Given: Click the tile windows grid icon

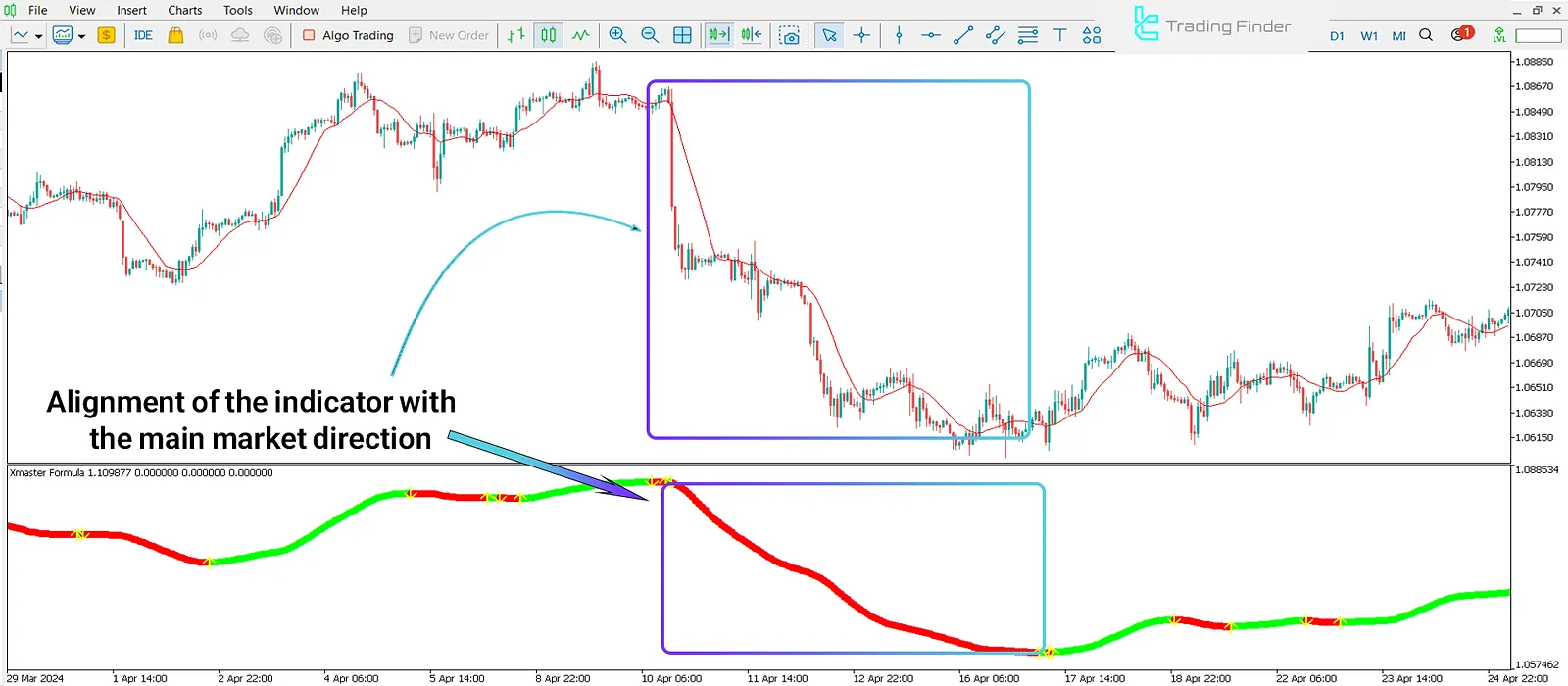Looking at the screenshot, I should tap(683, 35).
